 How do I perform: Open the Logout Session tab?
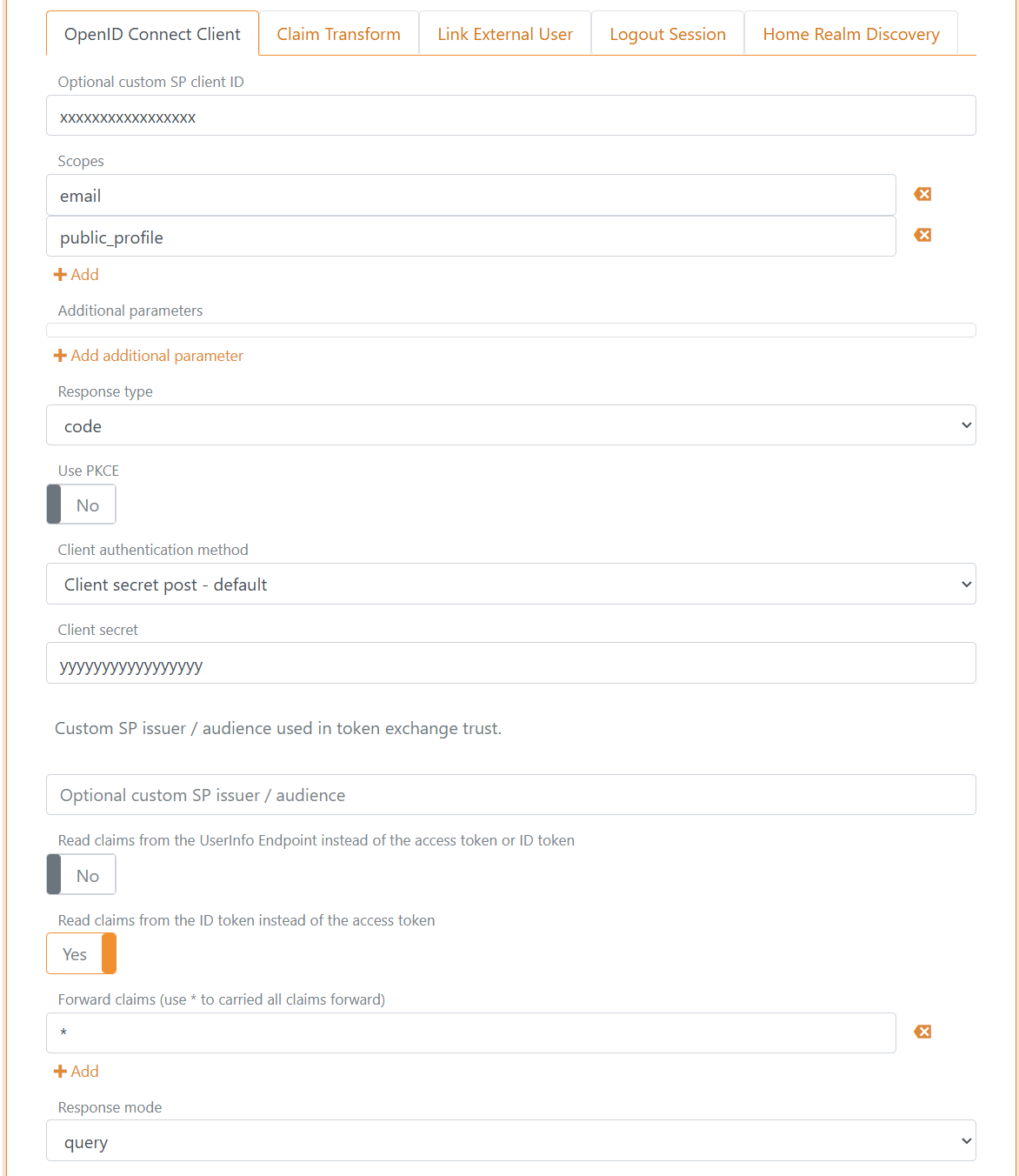(x=667, y=33)
